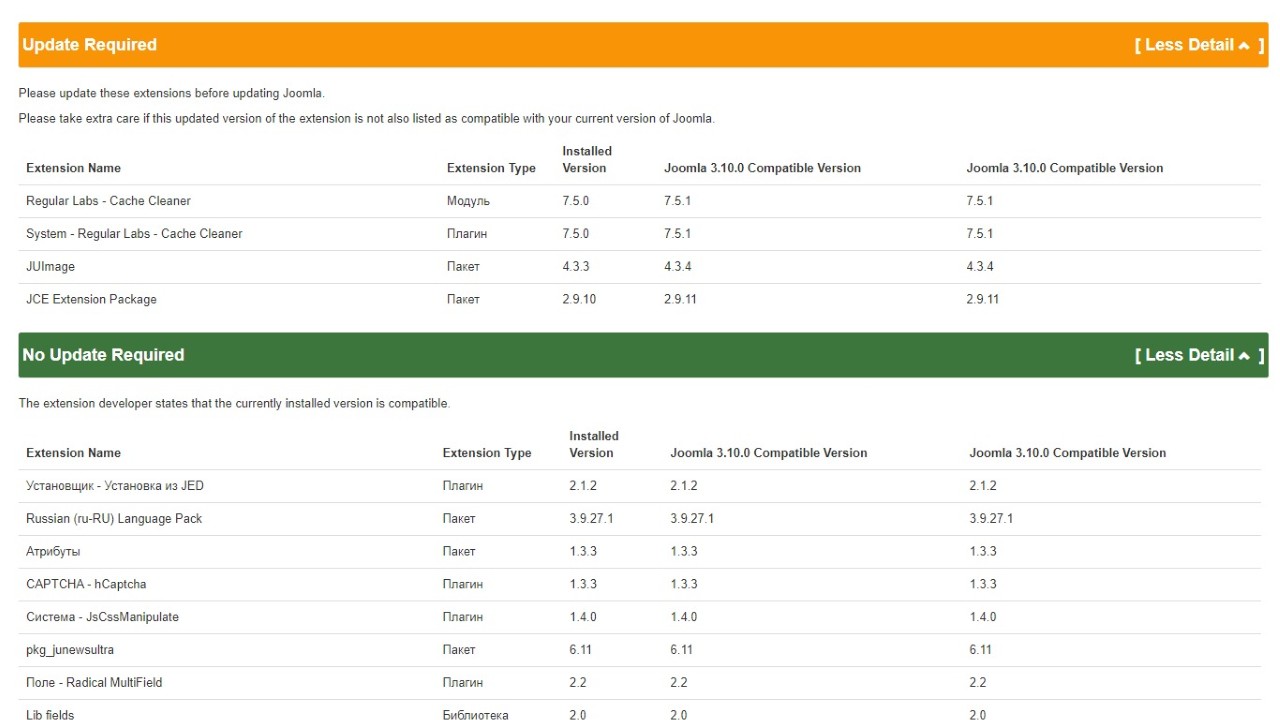This screenshot has width=1280, height=720.
Task: Click 'Пакет' type in the pkg_junewsultra row
Action: click(x=459, y=650)
